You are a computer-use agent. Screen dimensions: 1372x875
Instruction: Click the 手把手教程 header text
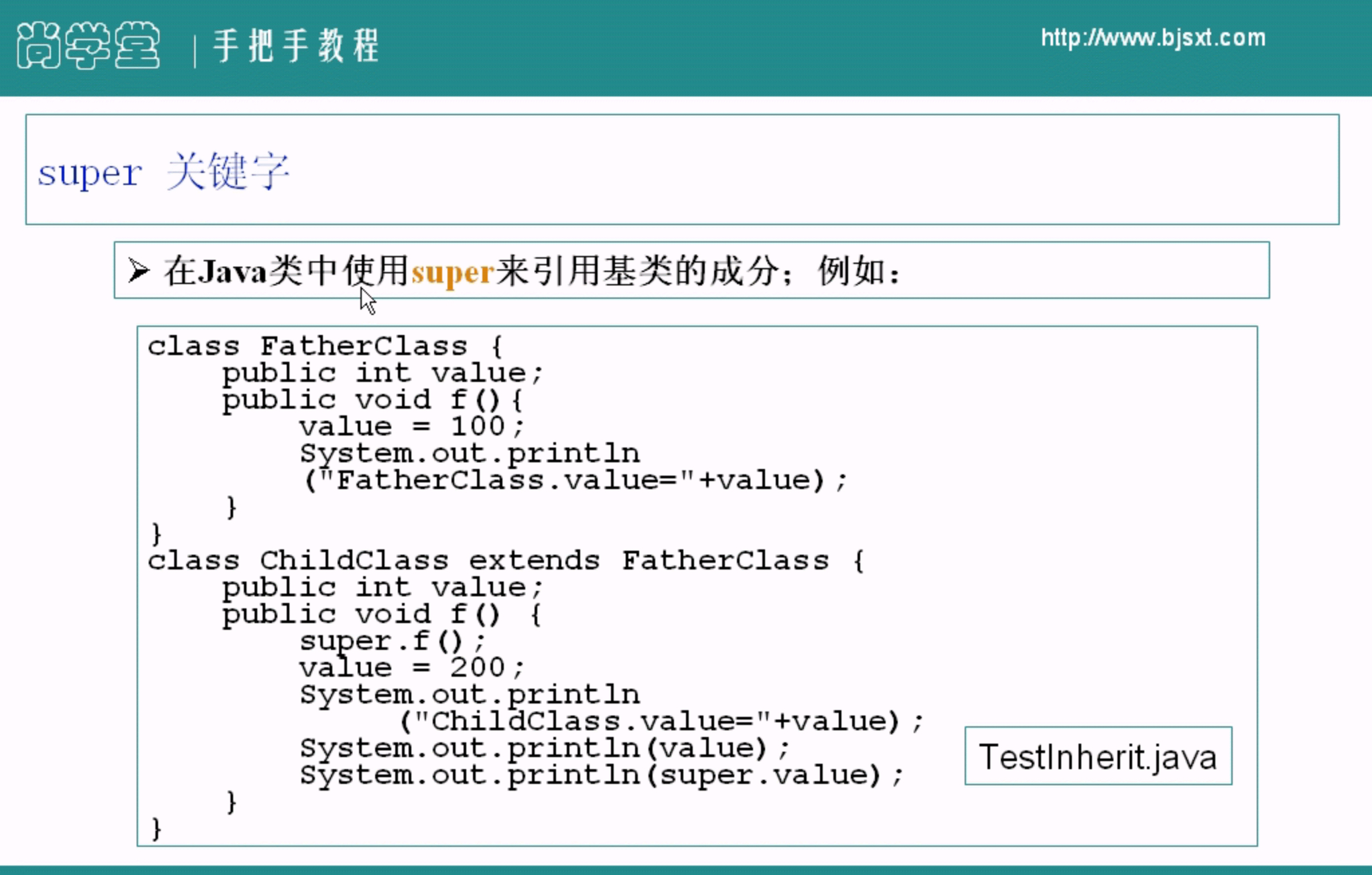click(296, 46)
